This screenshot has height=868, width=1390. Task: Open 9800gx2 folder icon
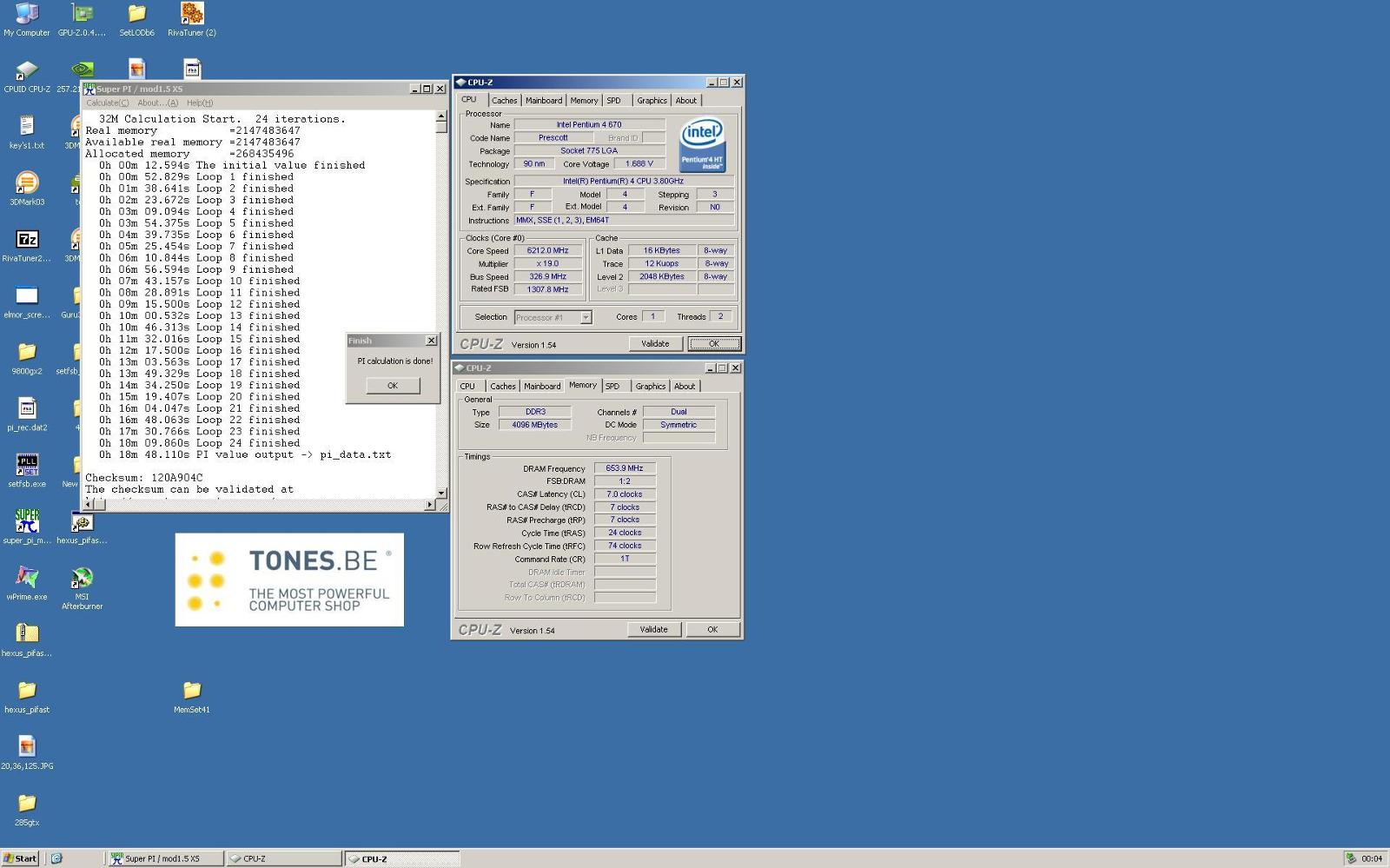(x=27, y=358)
